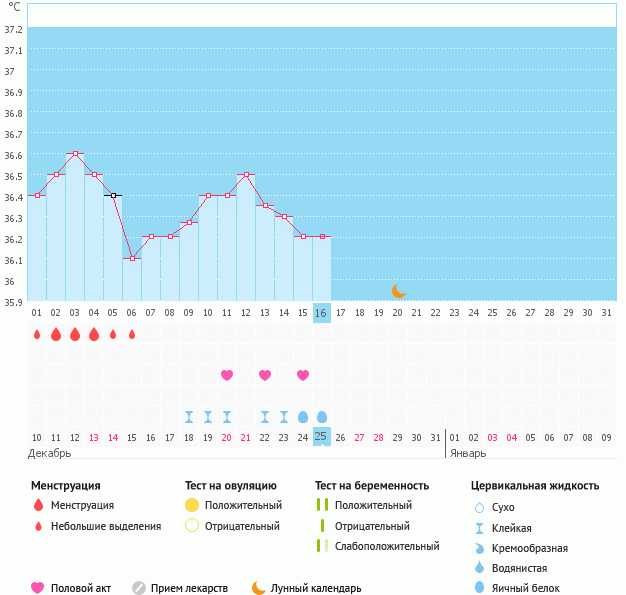The height and width of the screenshot is (595, 626).
Task: Click the heart icon under cycle day 11
Action: (x=227, y=375)
